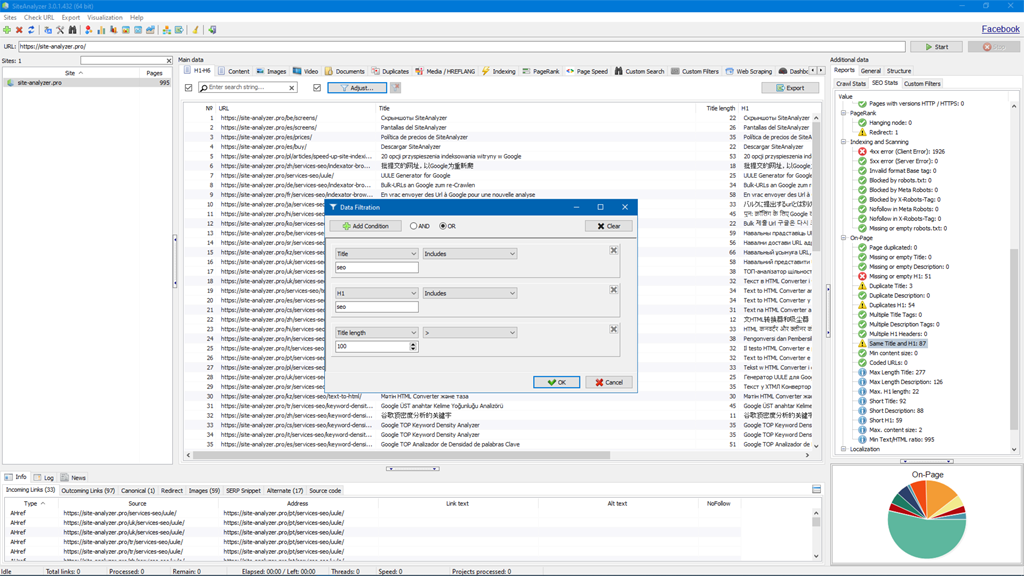Click the URL address input field
This screenshot has height=576, width=1024.
[461, 46]
